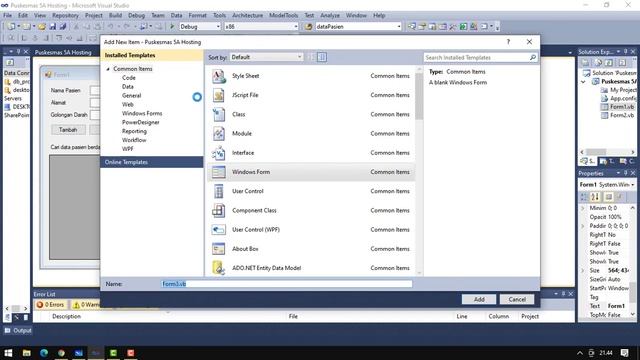Open My Project in Solution Explorer
The height and width of the screenshot is (360, 640).
[x=618, y=90]
